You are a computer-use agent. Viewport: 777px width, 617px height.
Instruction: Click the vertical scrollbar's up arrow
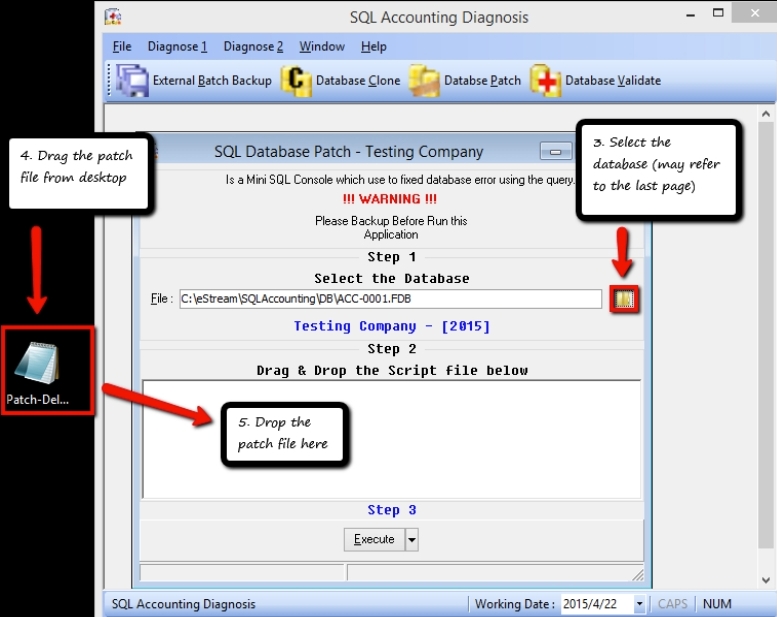(767, 114)
